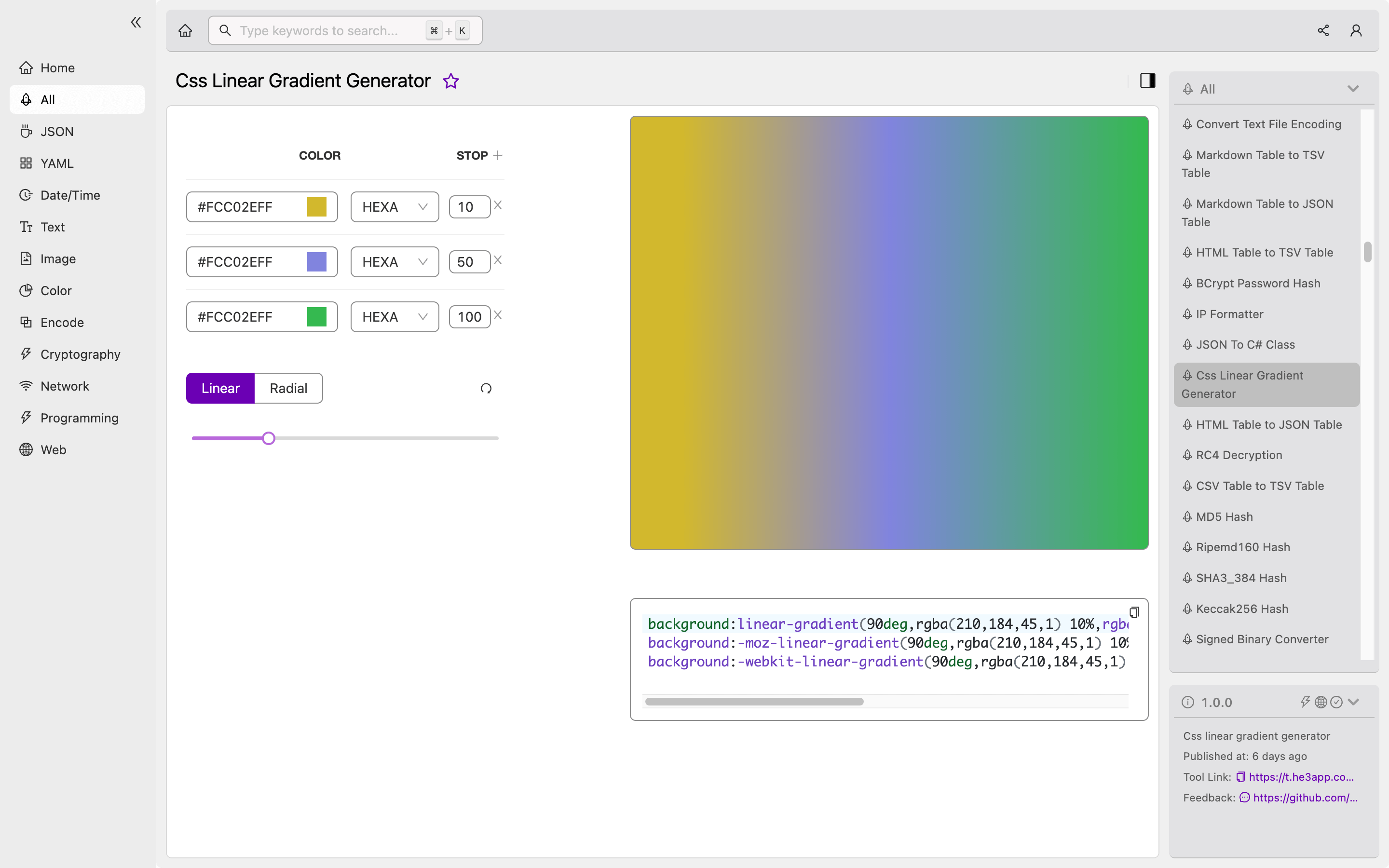Click the share icon in the top toolbar
The width and height of the screenshot is (1389, 868).
tap(1323, 30)
